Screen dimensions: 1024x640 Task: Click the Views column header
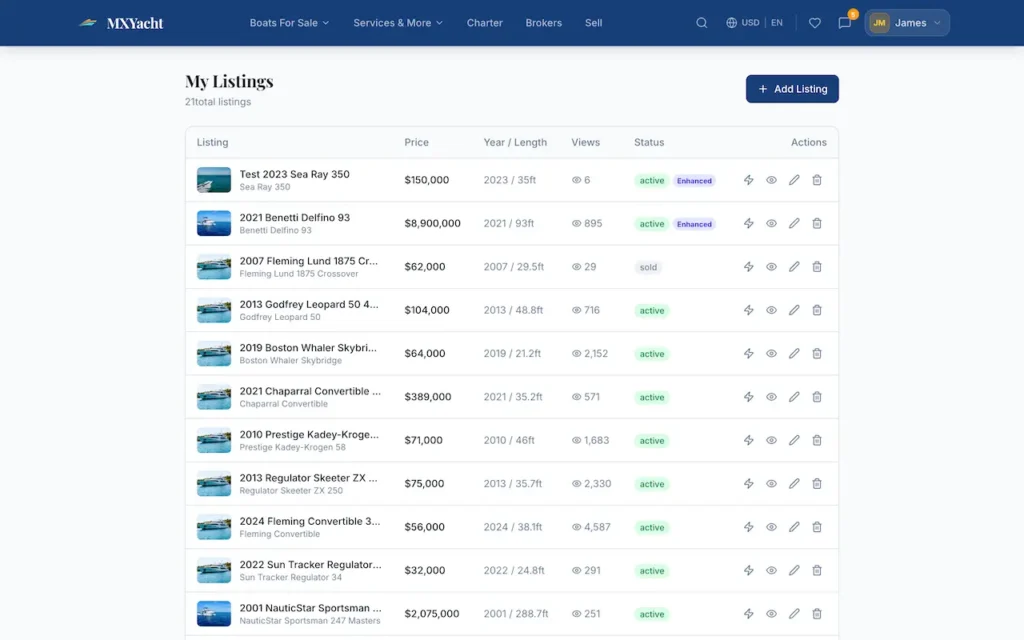click(x=586, y=142)
